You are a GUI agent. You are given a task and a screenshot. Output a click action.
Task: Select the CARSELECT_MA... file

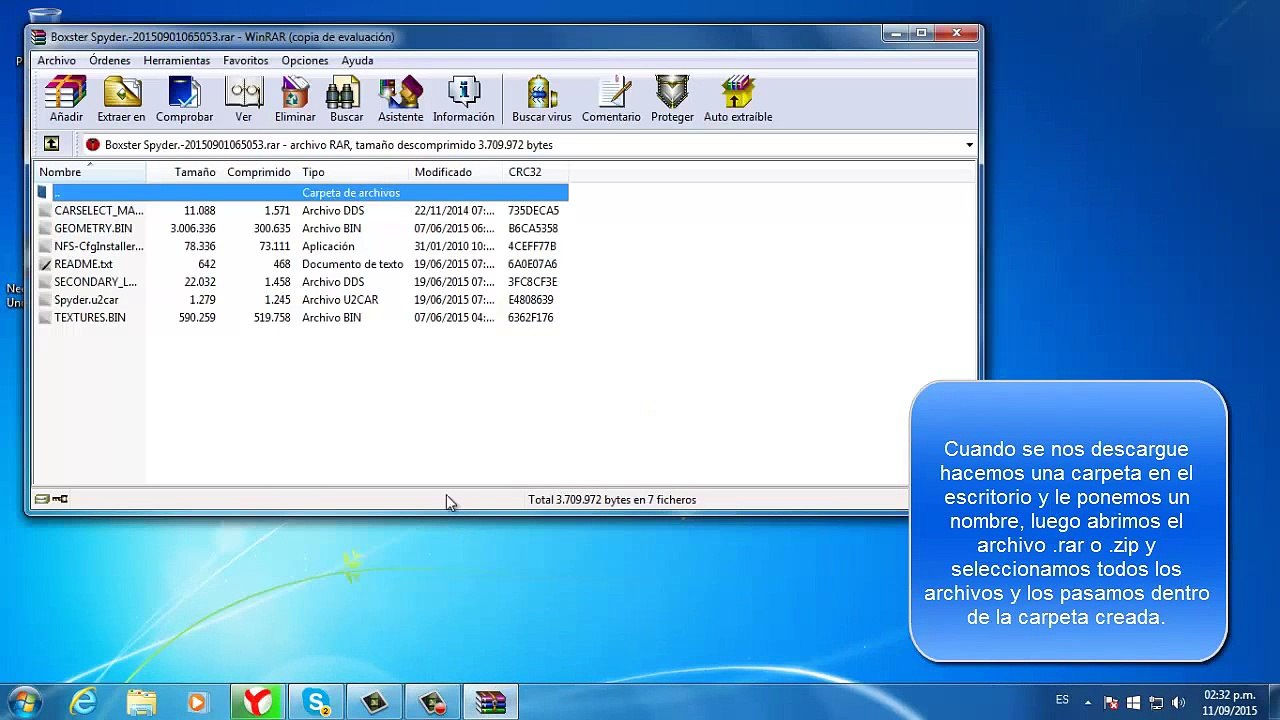pyautogui.click(x=98, y=211)
